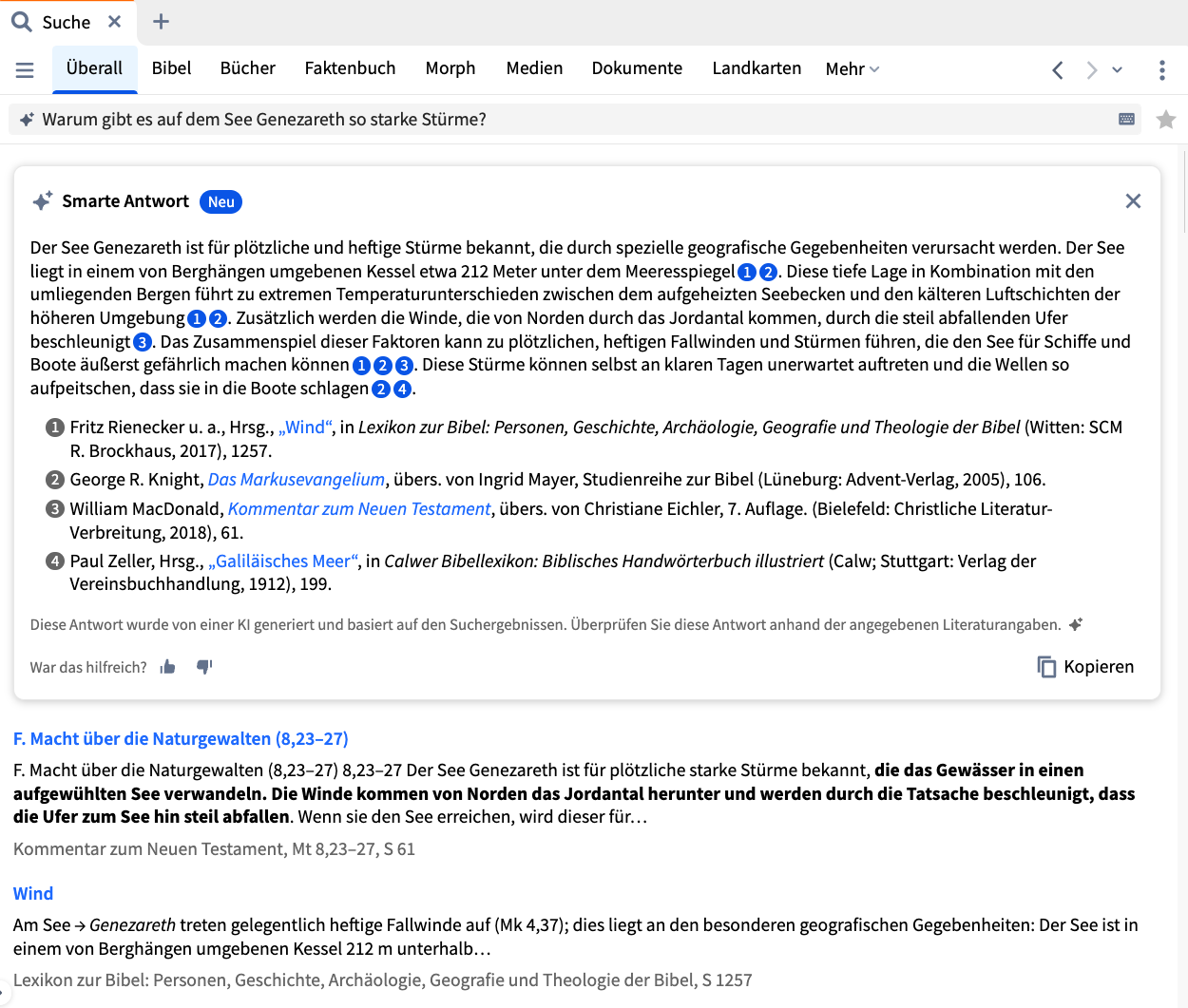Click the Neu badge
The image size is (1188, 1008).
coord(221,201)
